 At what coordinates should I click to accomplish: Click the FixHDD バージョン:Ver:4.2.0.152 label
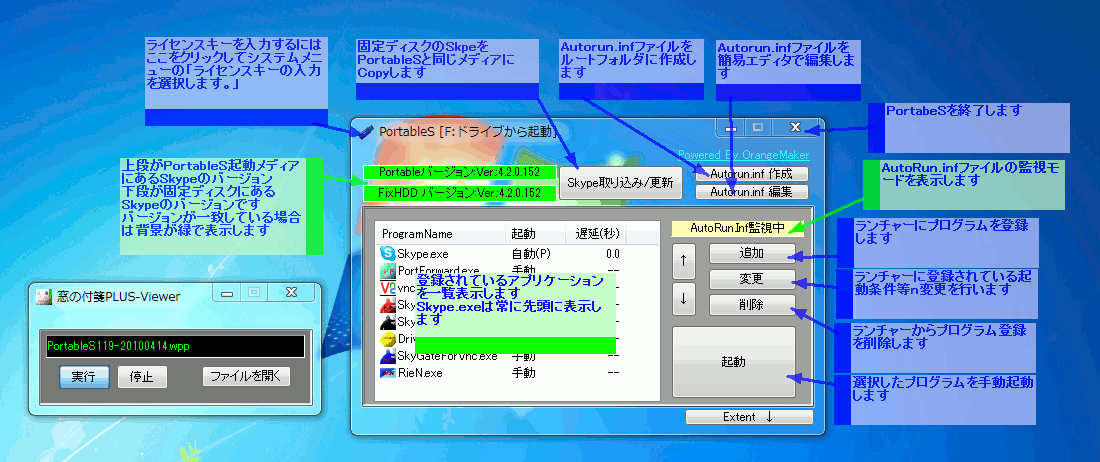click(x=460, y=193)
